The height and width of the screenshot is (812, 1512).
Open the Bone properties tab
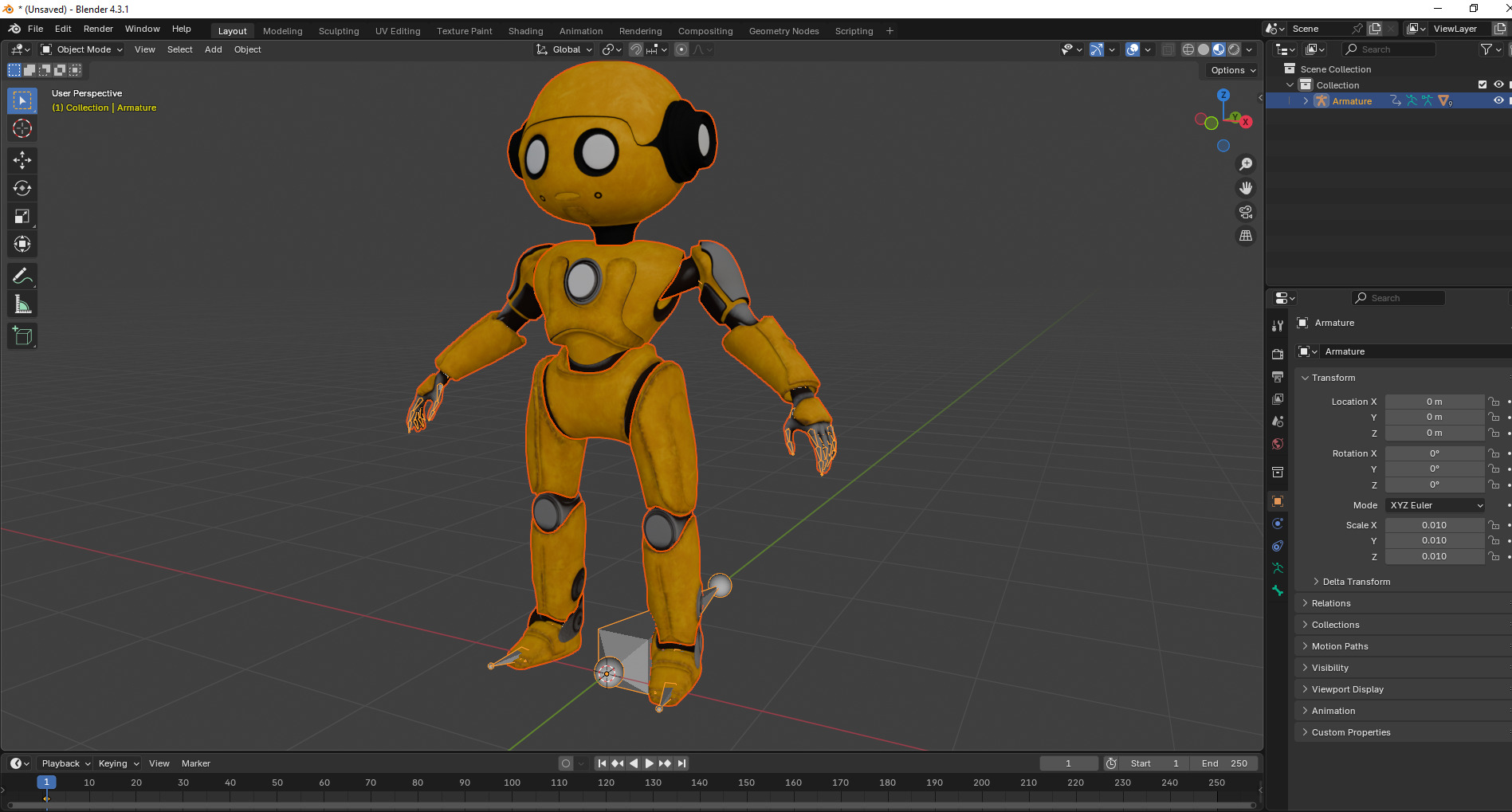tap(1278, 590)
